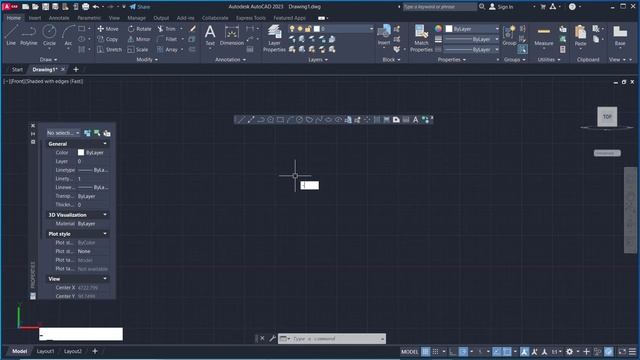Click the Undo arrow in quick access toolbar
Image resolution: width=640 pixels, height=360 pixels.
click(96, 7)
